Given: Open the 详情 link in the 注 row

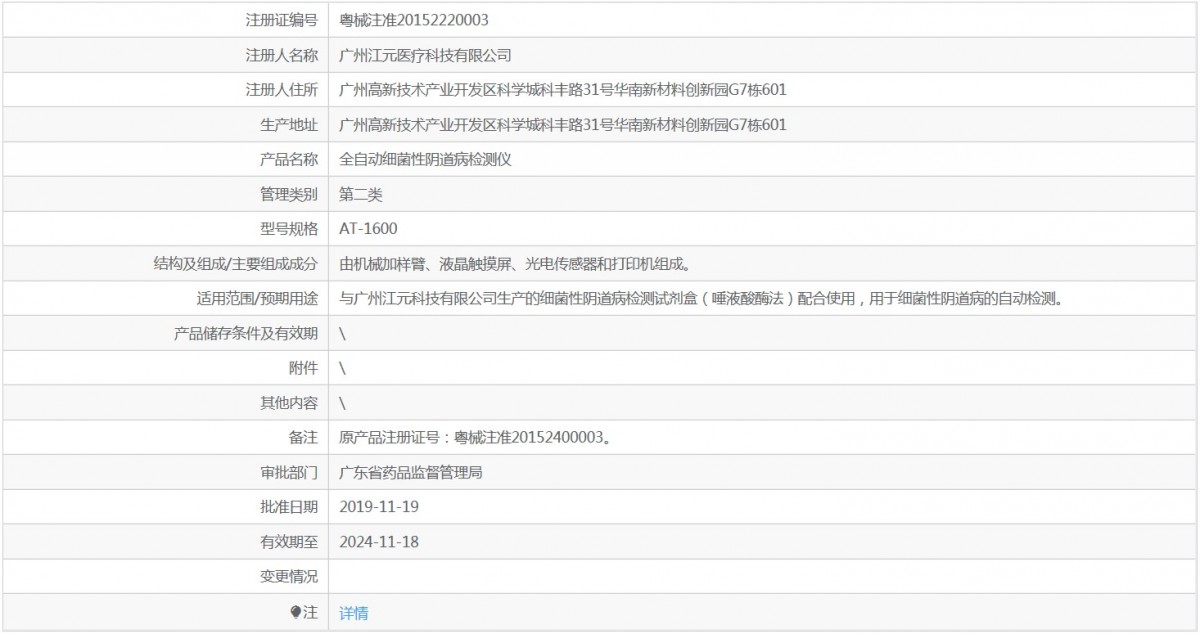Looking at the screenshot, I should (354, 613).
